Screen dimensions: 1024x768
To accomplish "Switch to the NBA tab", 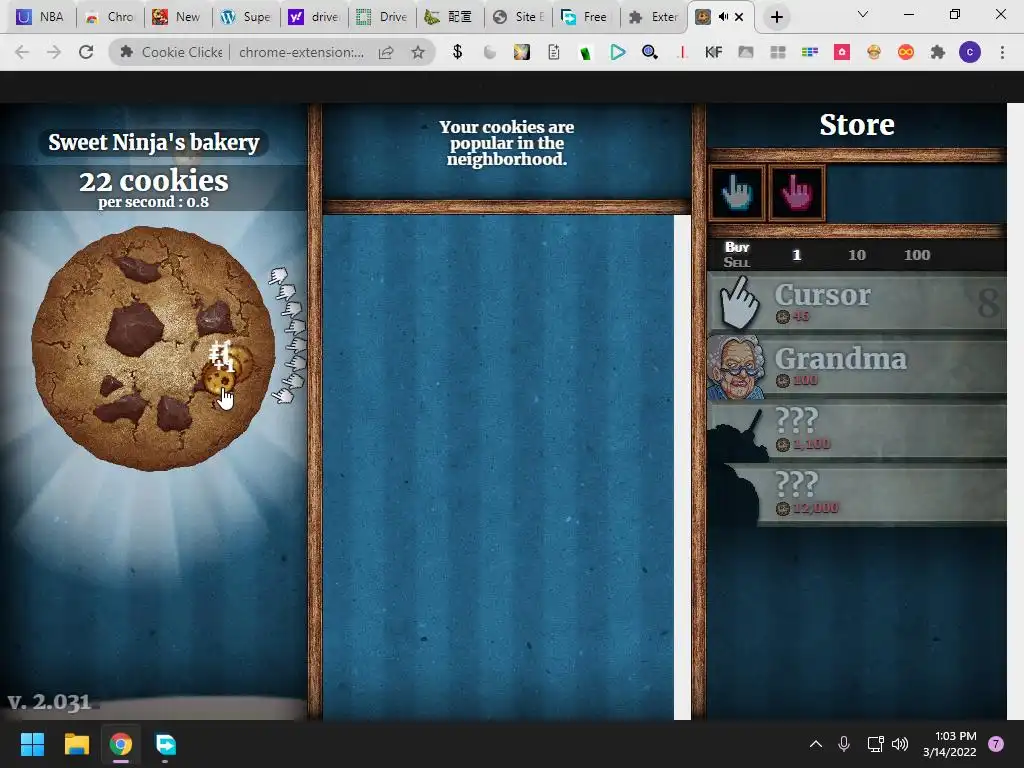I will 42,17.
